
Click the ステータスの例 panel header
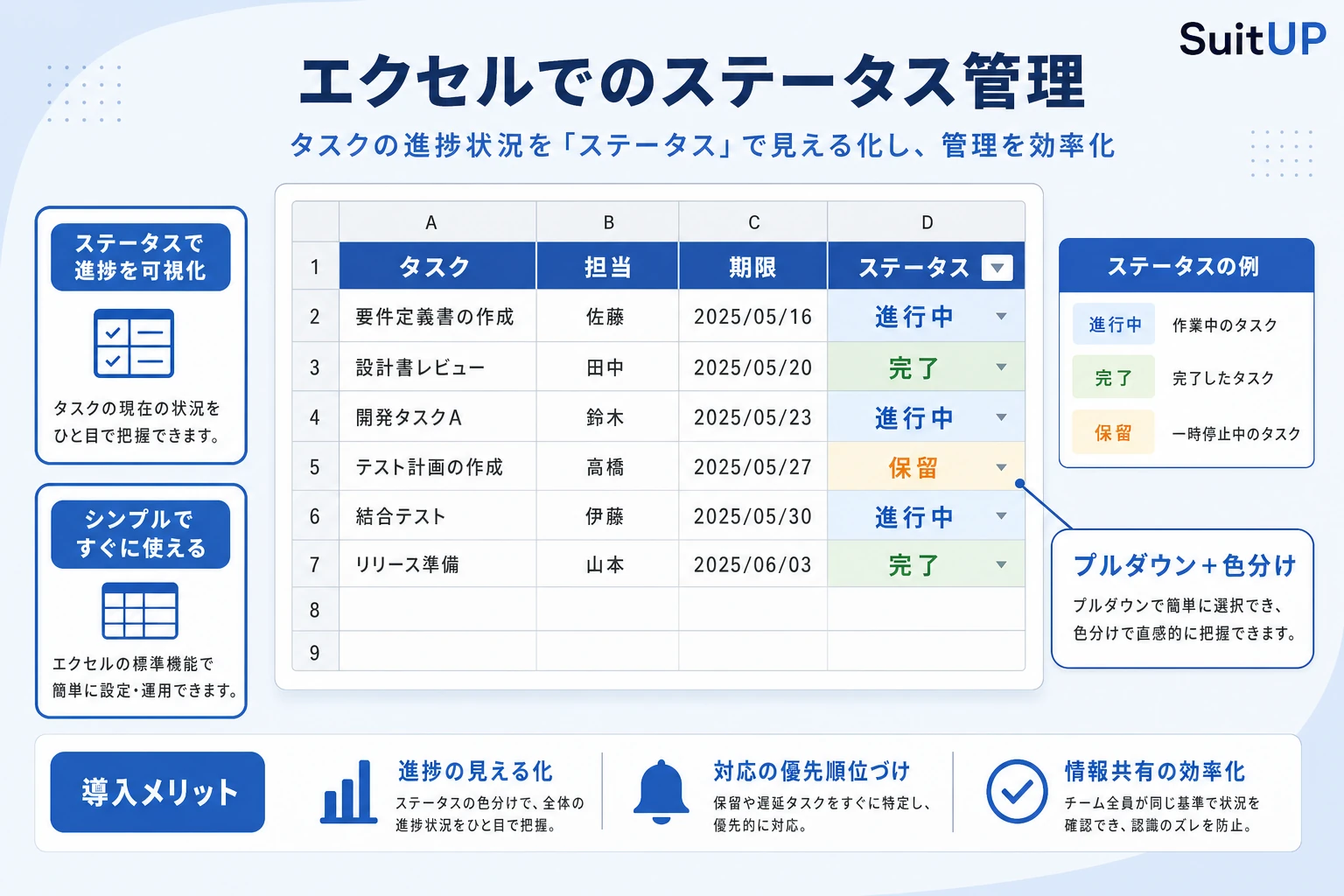pyautogui.click(x=1186, y=266)
